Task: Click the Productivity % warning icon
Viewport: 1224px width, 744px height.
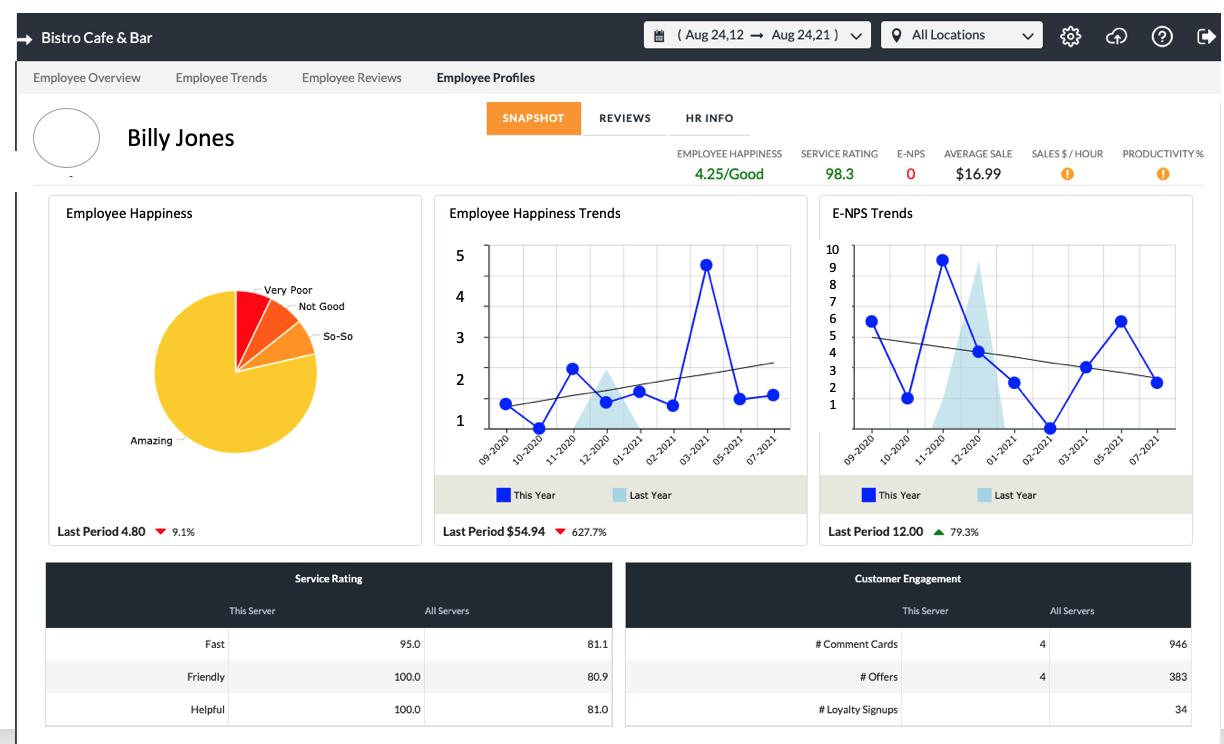Action: 1163,174
